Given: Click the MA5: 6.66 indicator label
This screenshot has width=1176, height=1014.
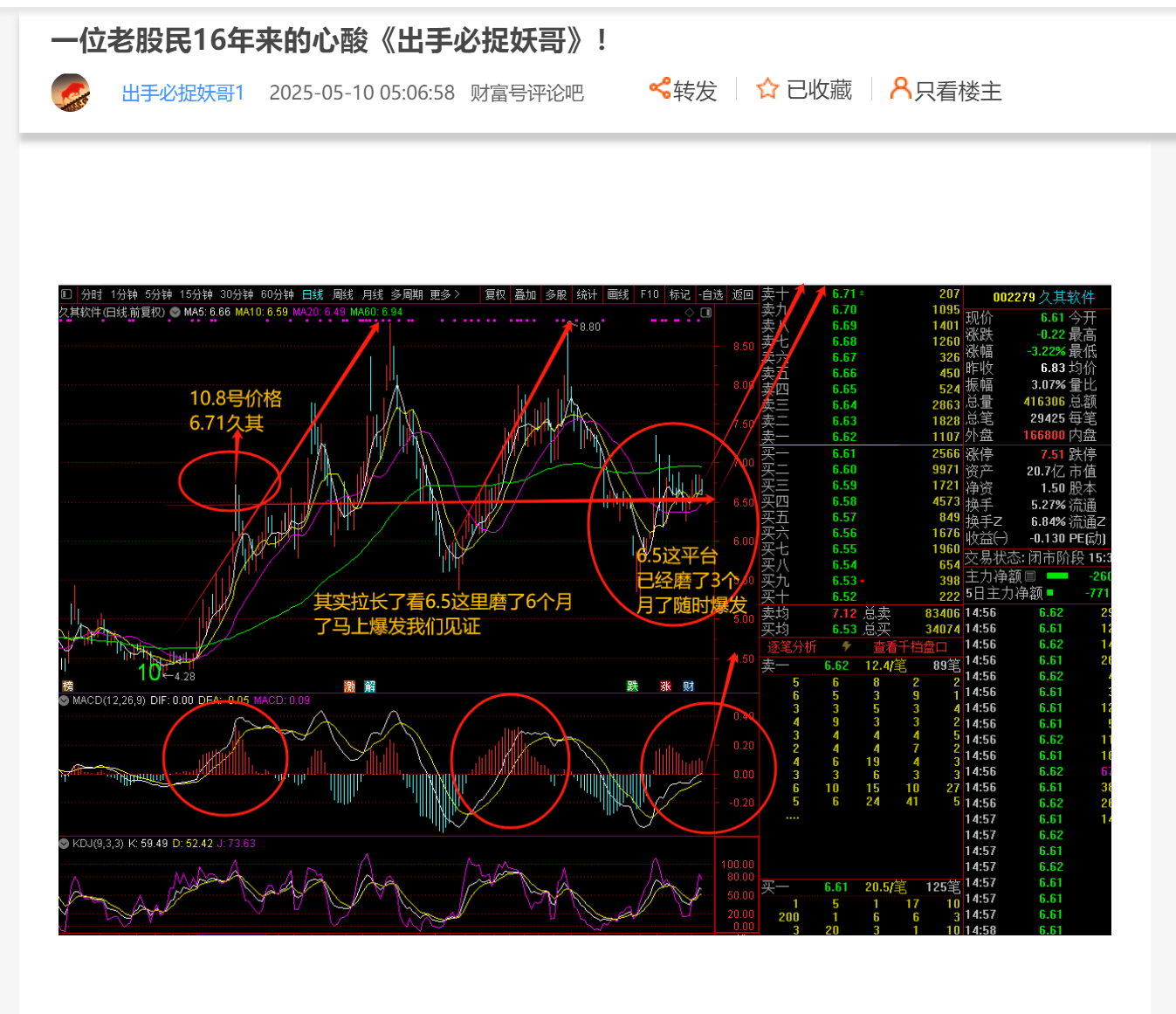Looking at the screenshot, I should [207, 312].
